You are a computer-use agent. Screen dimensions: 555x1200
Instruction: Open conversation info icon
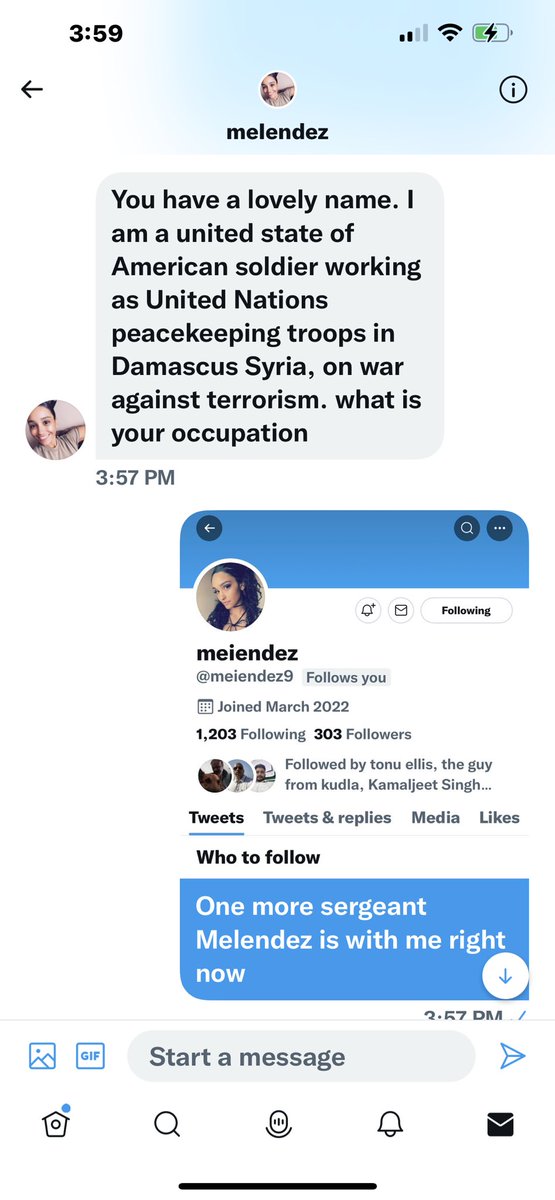click(x=512, y=90)
